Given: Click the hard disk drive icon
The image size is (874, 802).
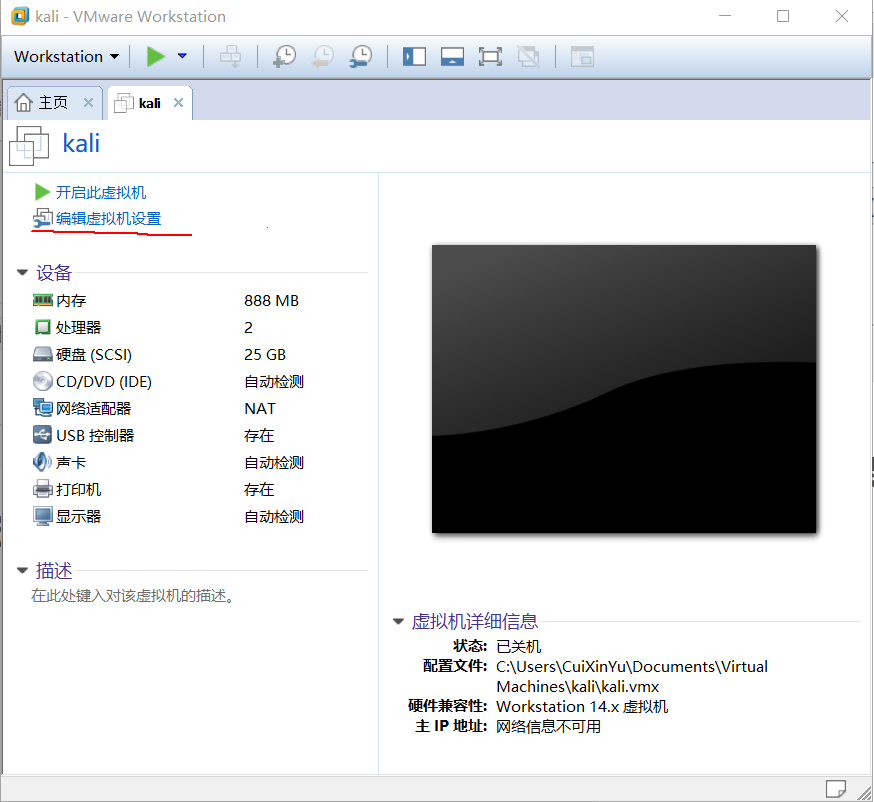Looking at the screenshot, I should [x=42, y=354].
